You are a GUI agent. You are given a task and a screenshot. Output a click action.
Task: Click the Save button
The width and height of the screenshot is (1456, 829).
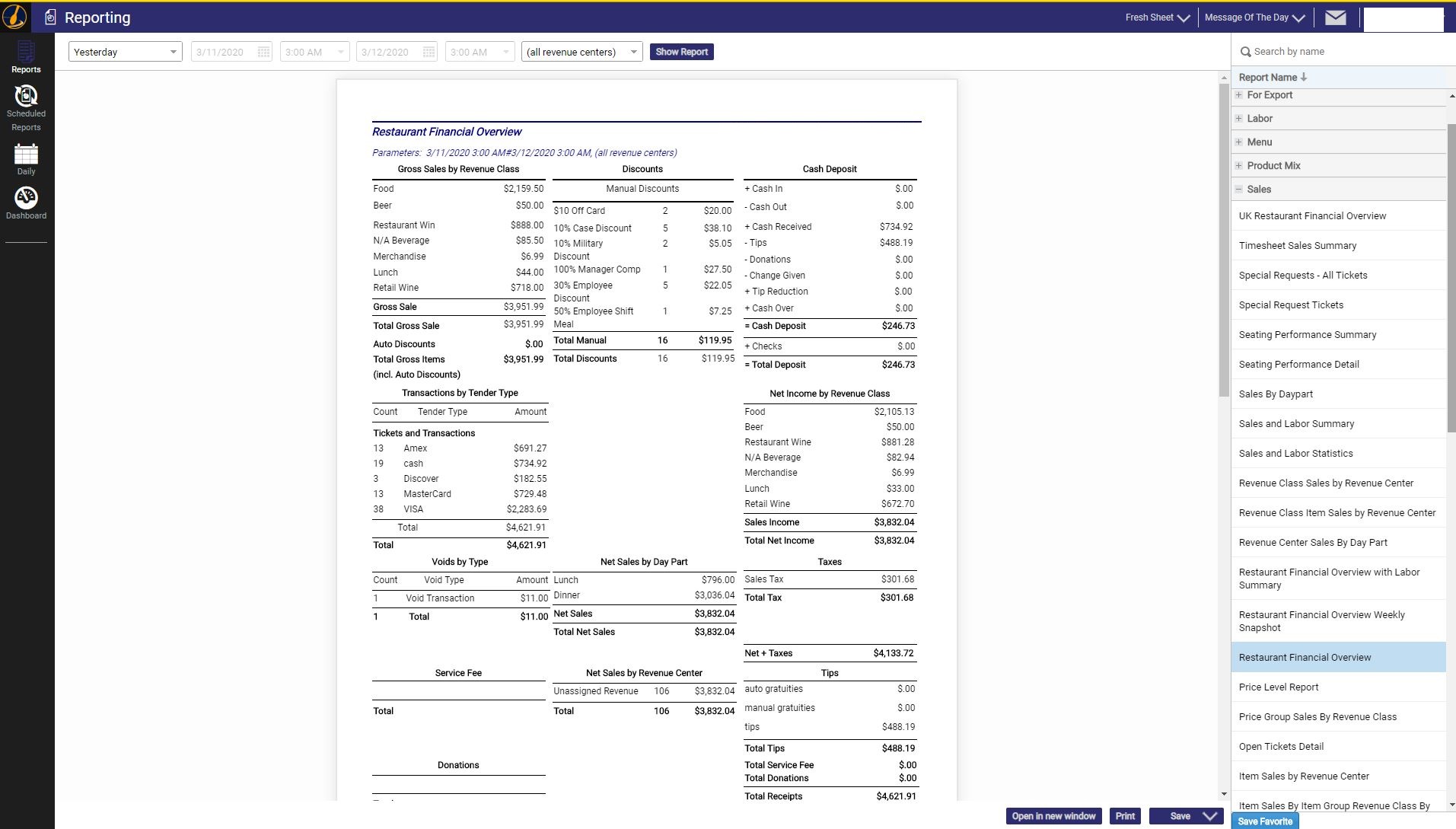point(1180,816)
